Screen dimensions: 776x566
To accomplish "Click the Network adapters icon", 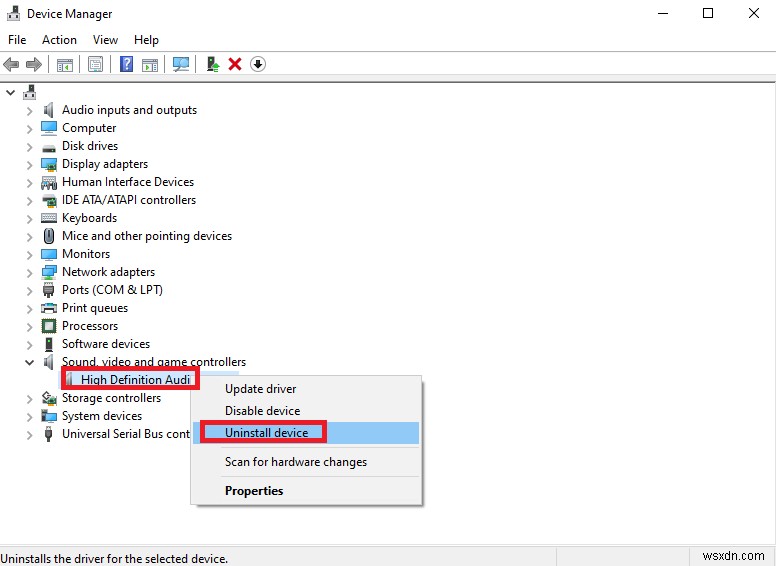I will pos(49,272).
